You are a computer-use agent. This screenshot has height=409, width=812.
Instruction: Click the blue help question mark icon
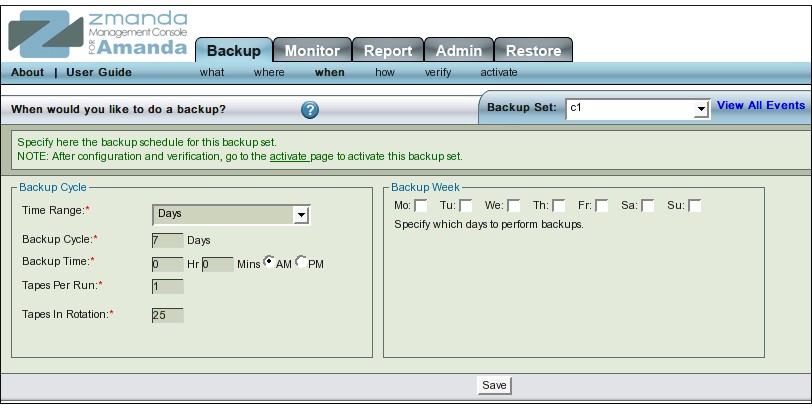point(310,110)
